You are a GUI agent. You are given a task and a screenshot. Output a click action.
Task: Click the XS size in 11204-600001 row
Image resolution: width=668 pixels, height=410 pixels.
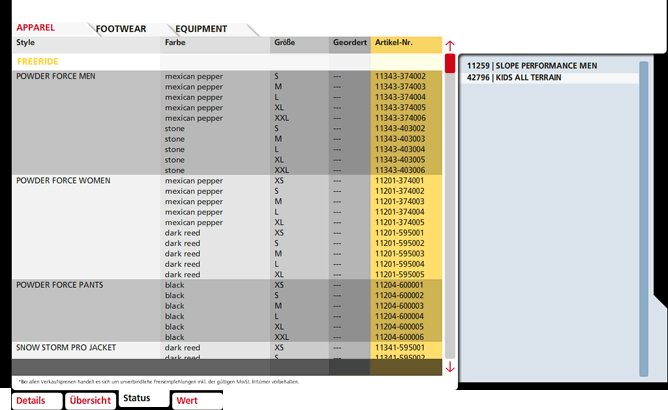tap(279, 285)
